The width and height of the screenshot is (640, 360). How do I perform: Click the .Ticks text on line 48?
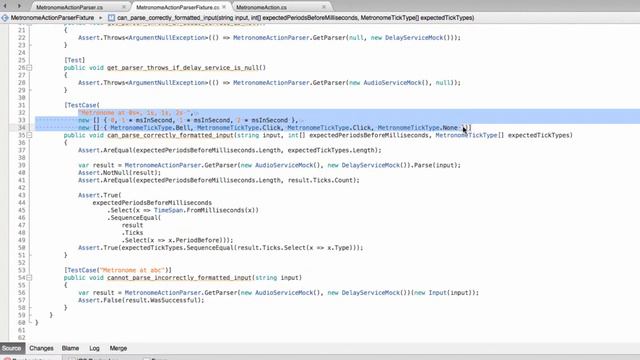pos(132,233)
